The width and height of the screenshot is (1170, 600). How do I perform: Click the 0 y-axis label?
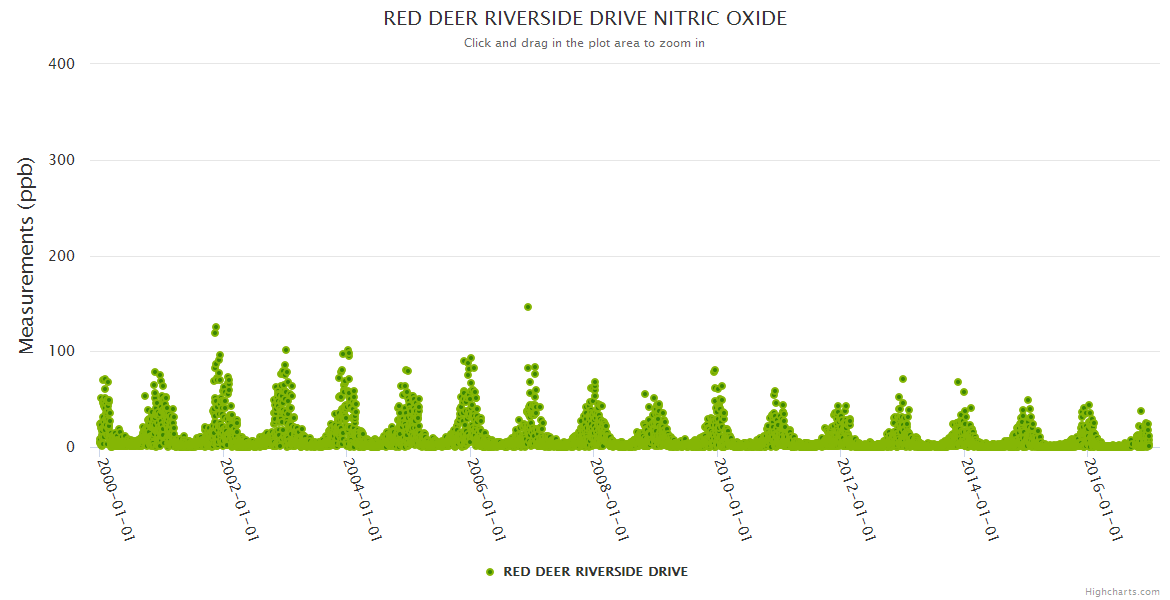click(70, 447)
